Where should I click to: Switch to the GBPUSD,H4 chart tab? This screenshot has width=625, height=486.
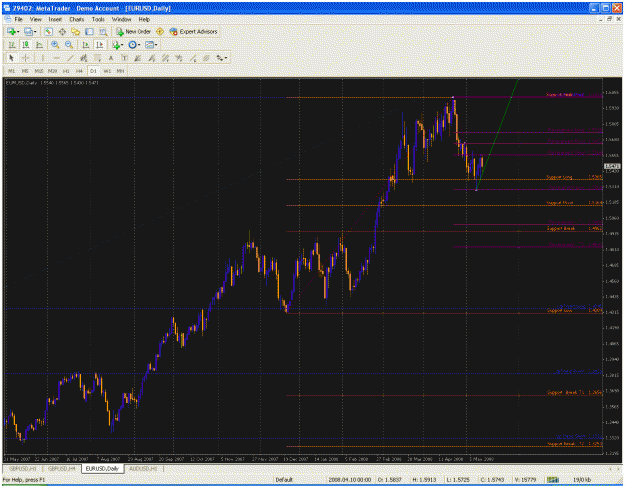point(61,469)
